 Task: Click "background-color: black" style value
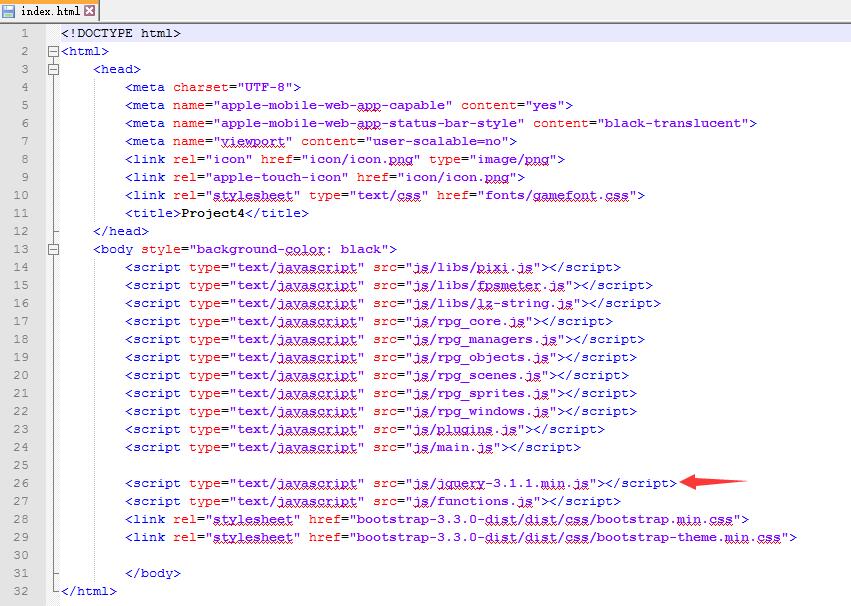tap(289, 250)
